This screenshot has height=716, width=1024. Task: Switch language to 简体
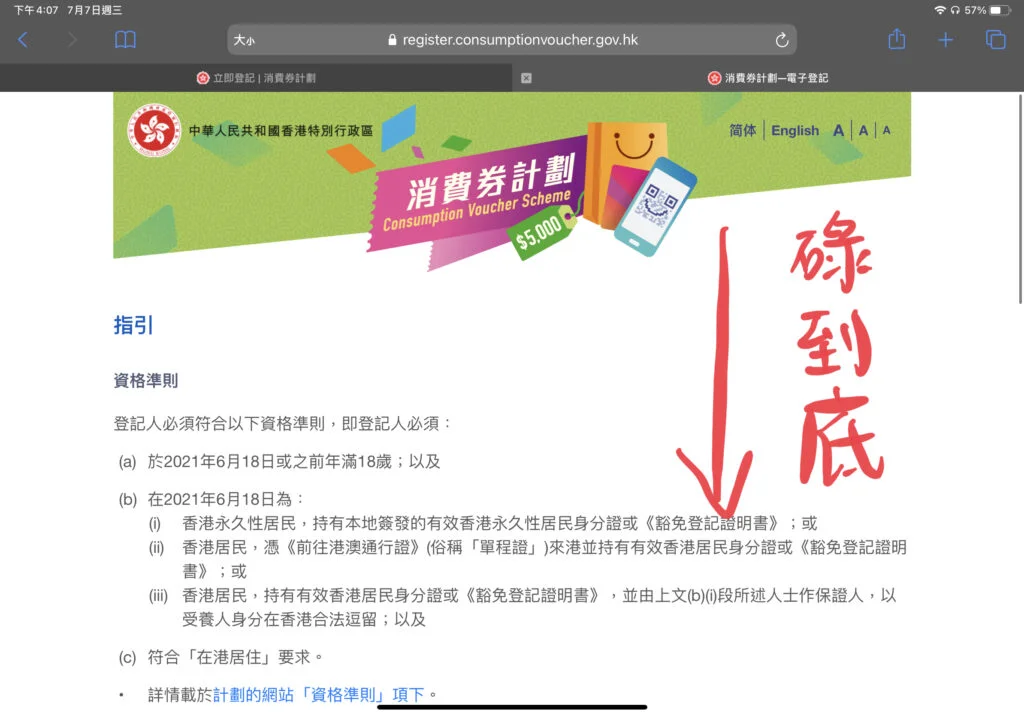743,131
